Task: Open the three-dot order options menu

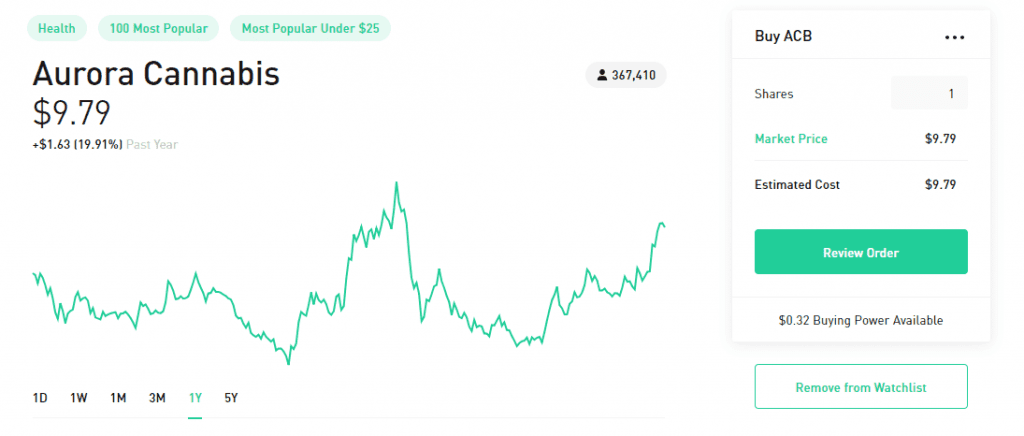Action: coord(954,37)
